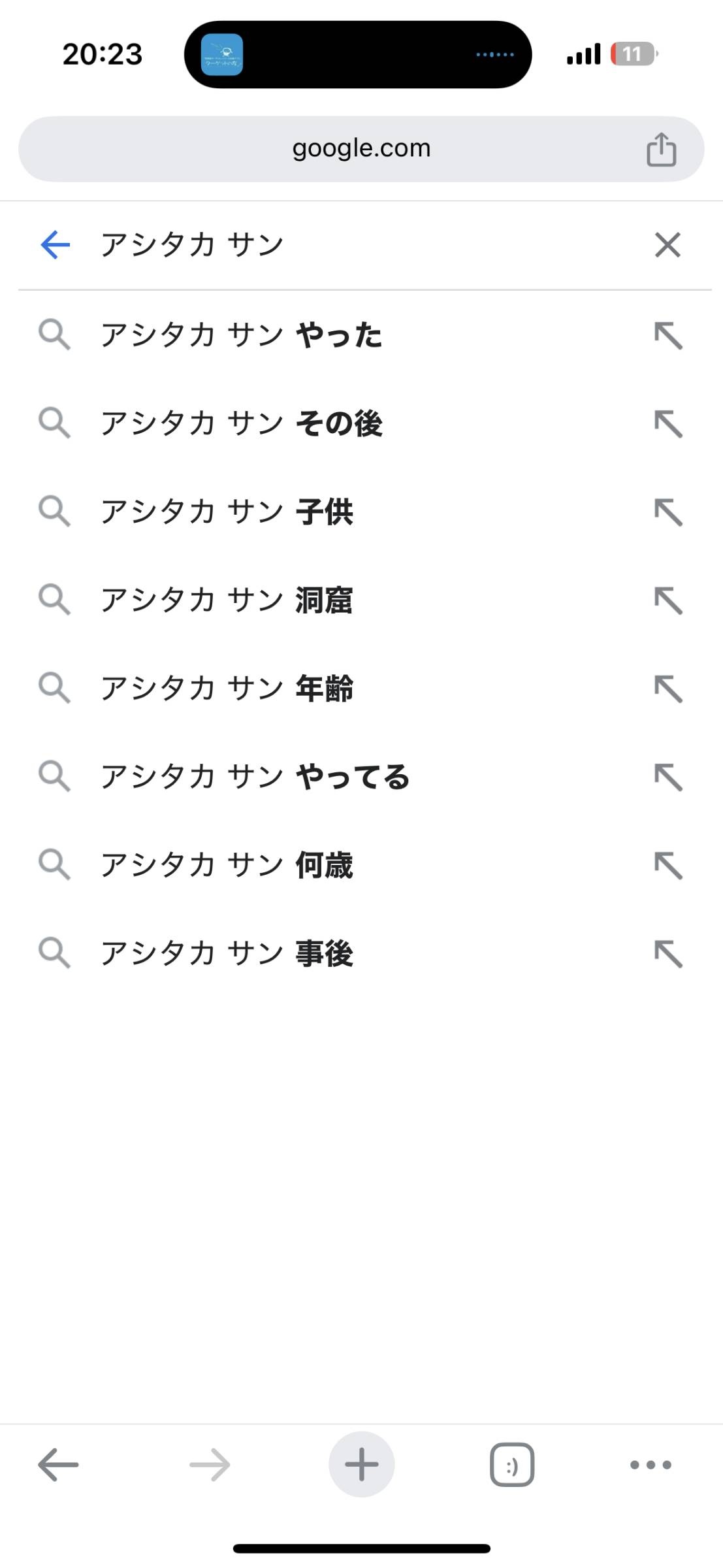Select suggestion 'アシタカ サン 洞窟'
The image size is (723, 1568).
click(227, 600)
